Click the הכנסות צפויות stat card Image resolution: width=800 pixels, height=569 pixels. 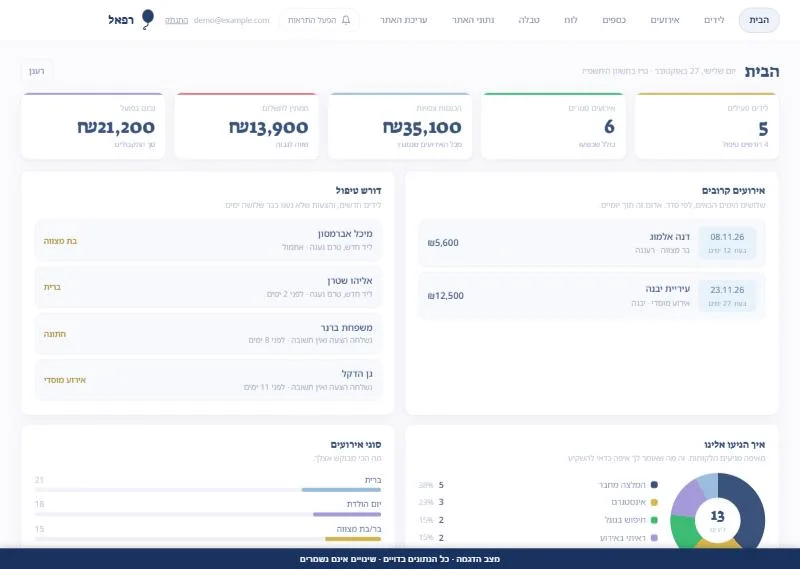(399, 126)
